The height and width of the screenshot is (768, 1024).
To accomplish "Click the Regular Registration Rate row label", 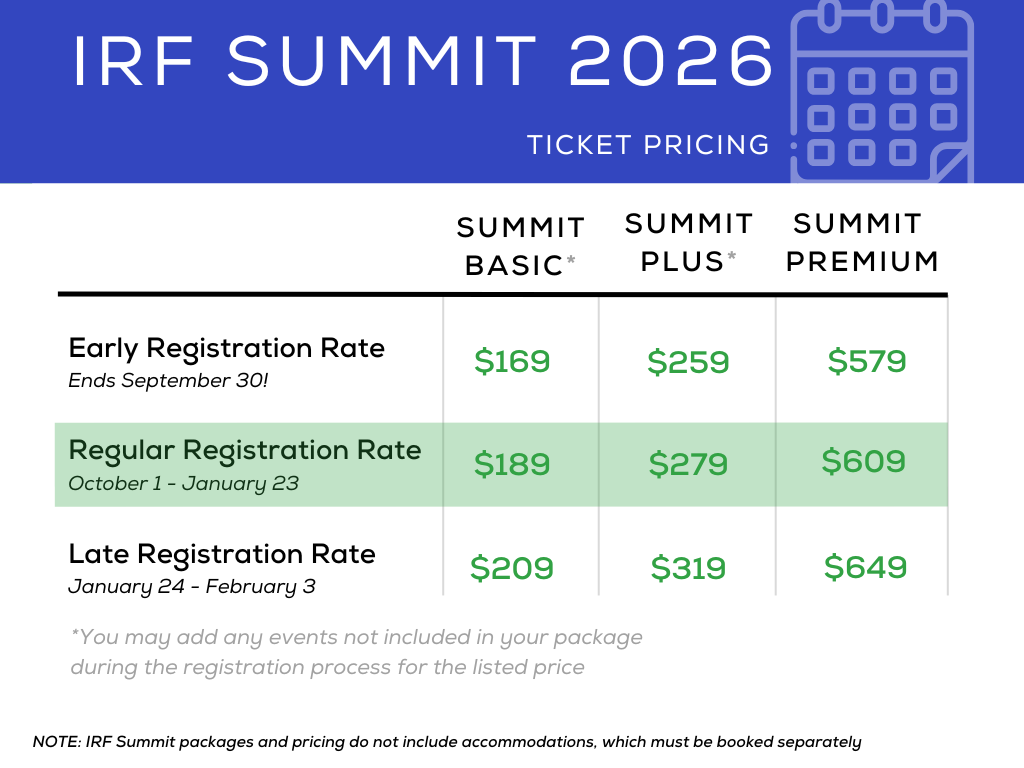I will (245, 451).
